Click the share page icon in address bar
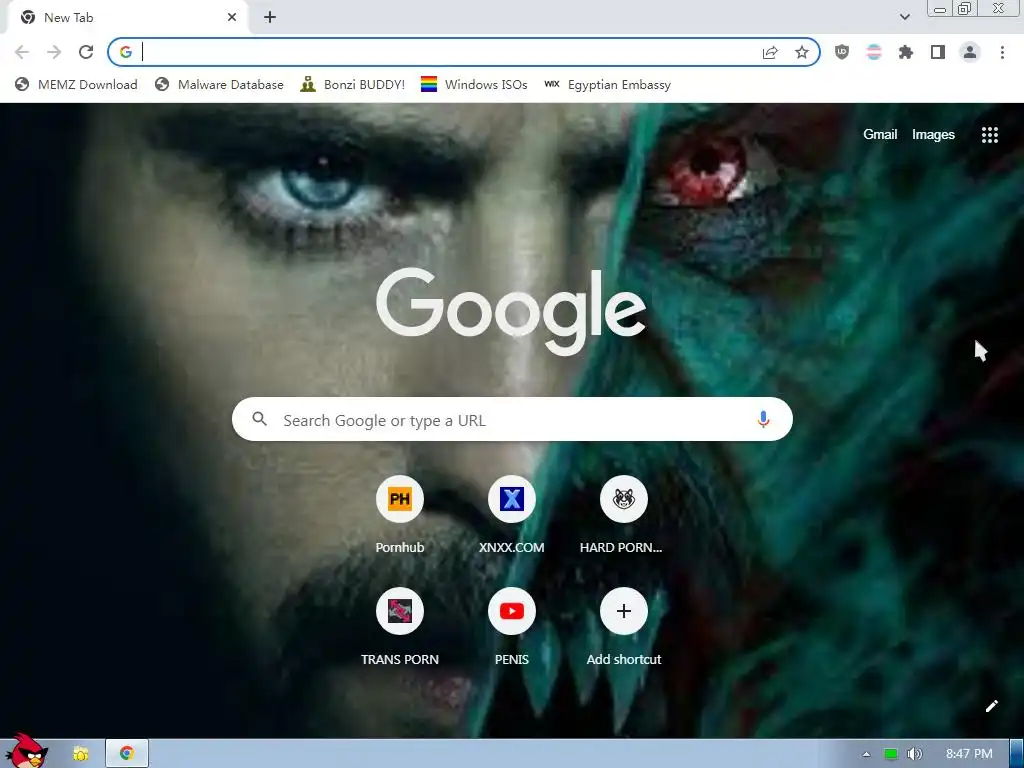This screenshot has width=1024, height=768. tap(770, 52)
